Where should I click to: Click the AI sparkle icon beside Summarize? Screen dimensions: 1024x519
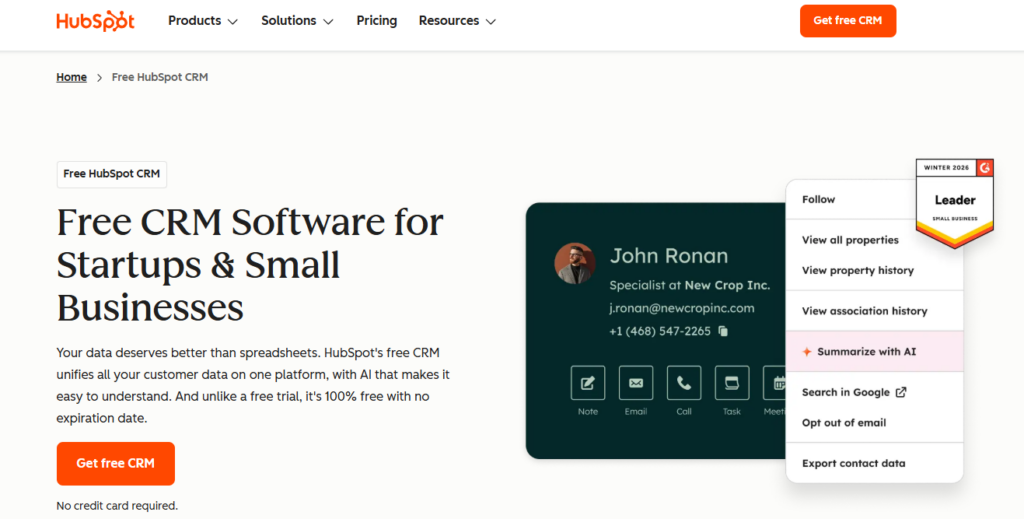pos(807,352)
